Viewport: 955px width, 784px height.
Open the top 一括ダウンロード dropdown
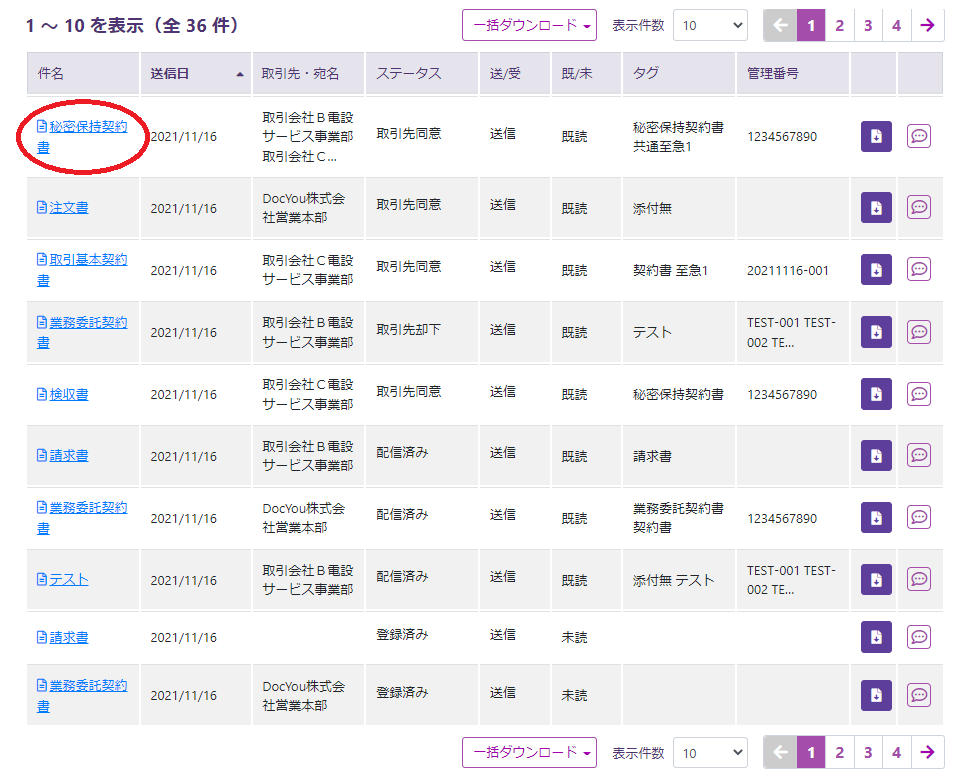coord(529,26)
